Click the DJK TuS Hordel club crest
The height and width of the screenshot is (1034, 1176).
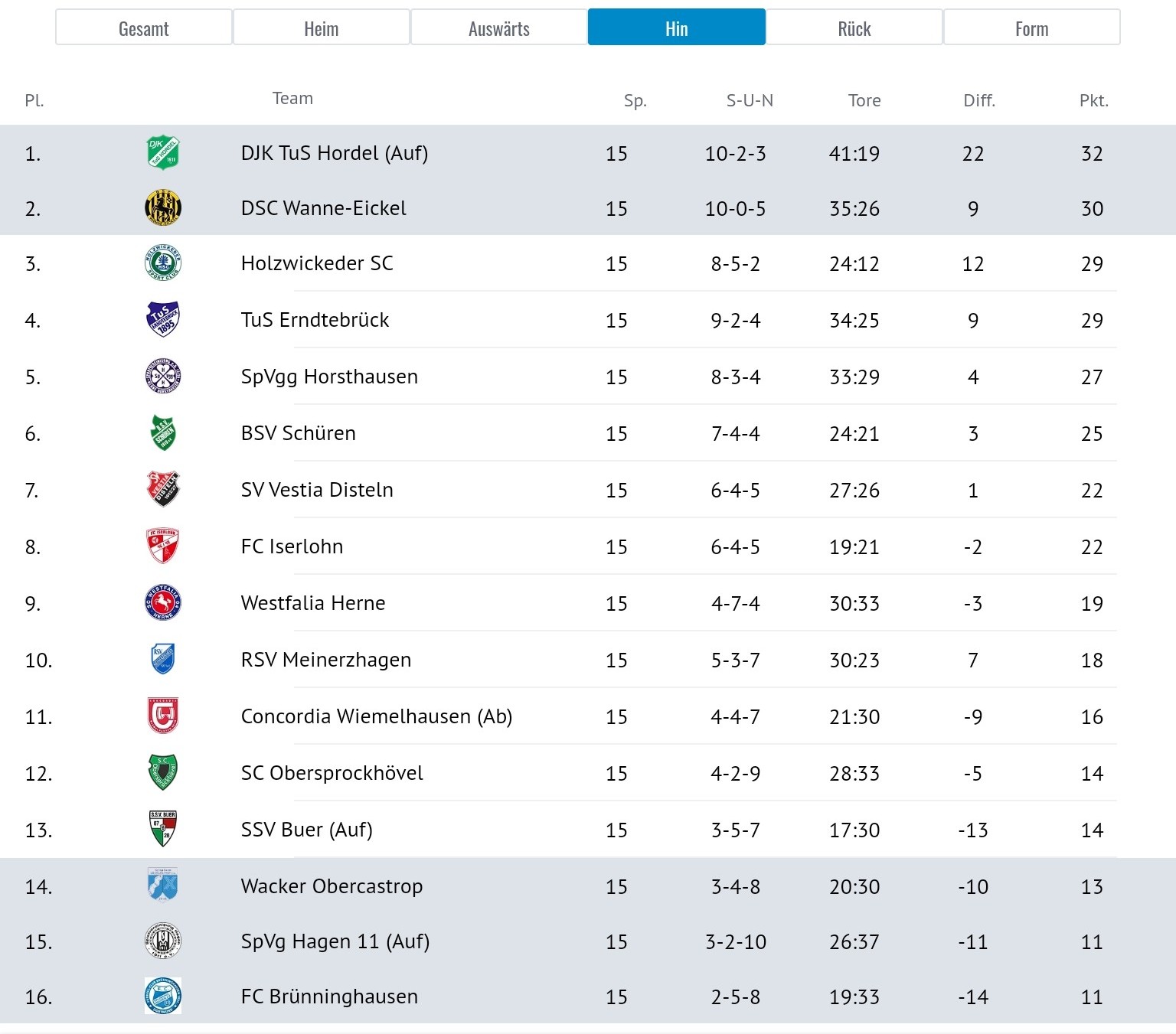pos(163,153)
